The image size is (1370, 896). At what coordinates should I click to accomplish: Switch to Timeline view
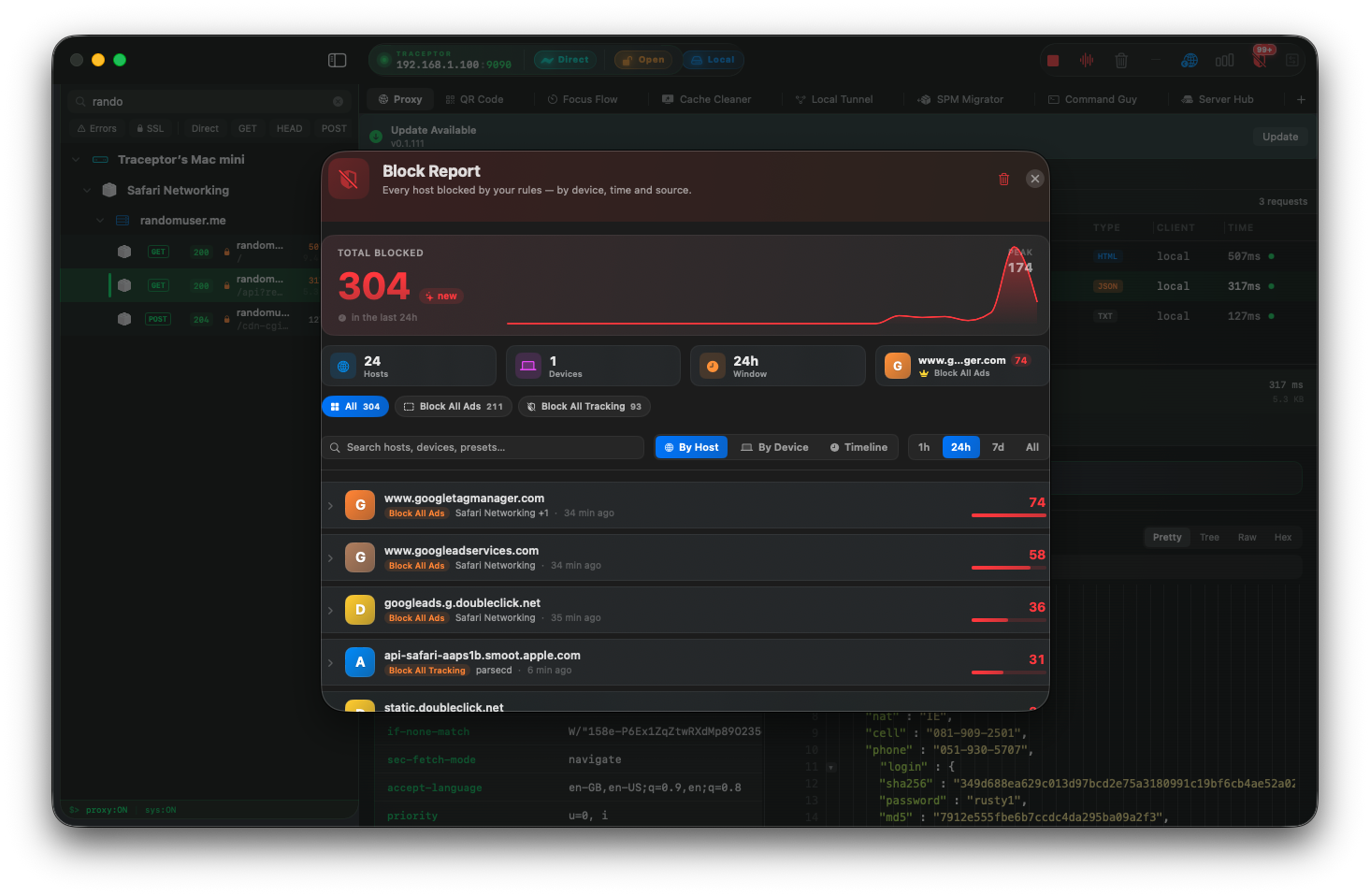(x=858, y=447)
